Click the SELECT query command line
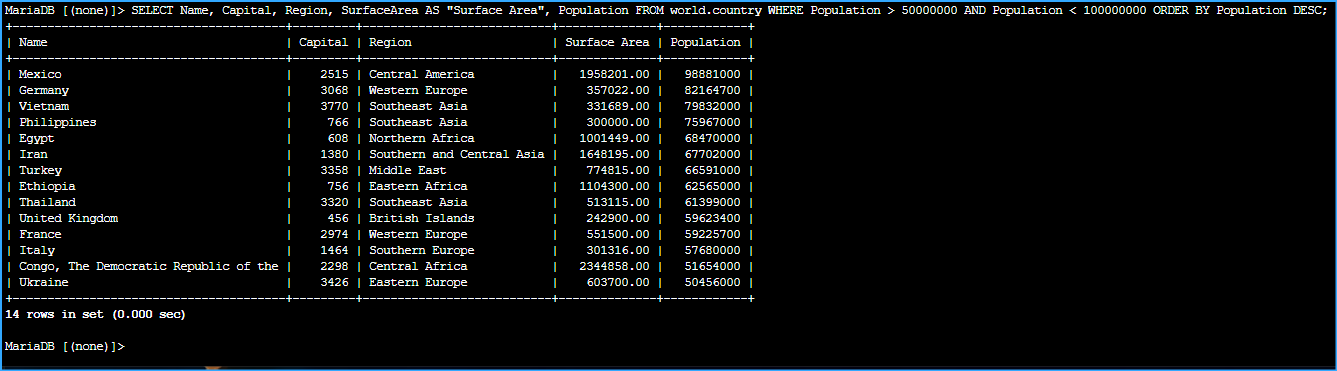This screenshot has height=371, width=1337. [666, 11]
